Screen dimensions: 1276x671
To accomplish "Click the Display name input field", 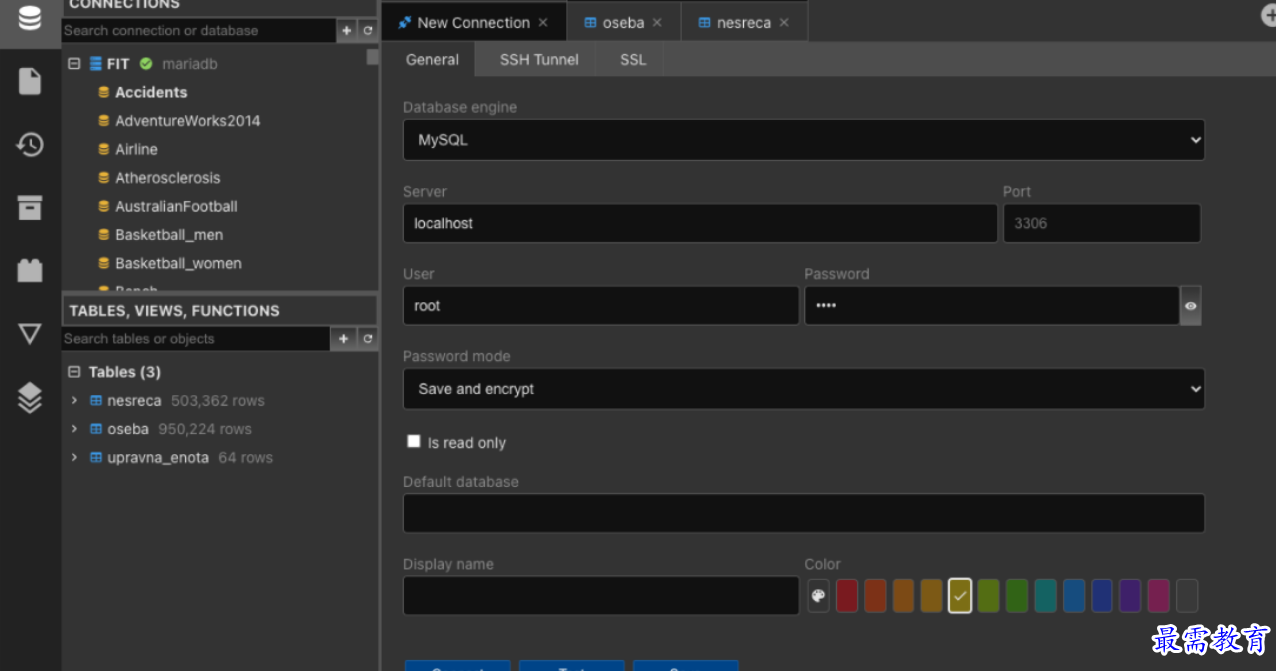I will 601,595.
